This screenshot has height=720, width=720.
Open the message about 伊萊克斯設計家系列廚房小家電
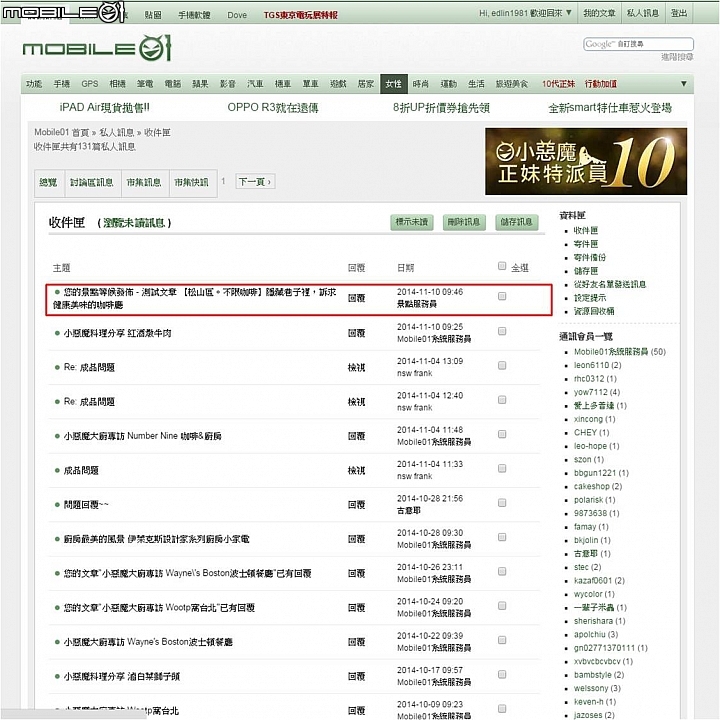(x=157, y=539)
